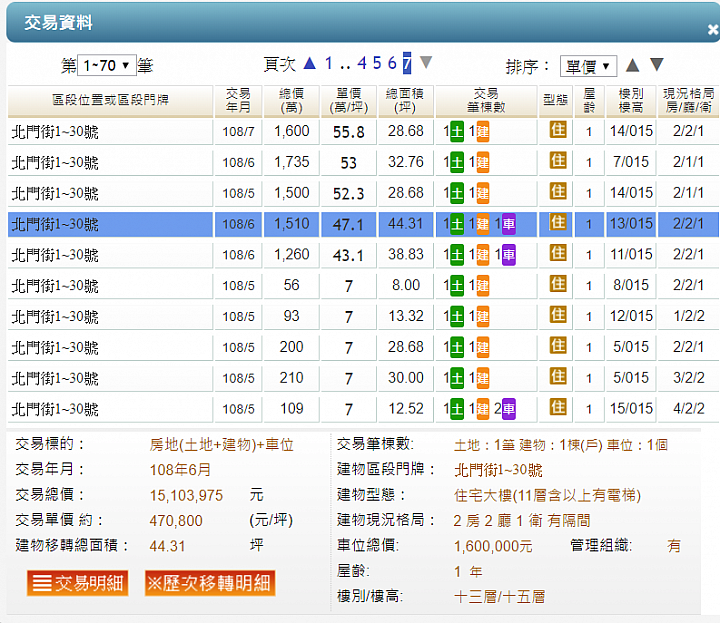
Task: Click green 土 icon in highlighted 1,510 row
Action: point(457,224)
